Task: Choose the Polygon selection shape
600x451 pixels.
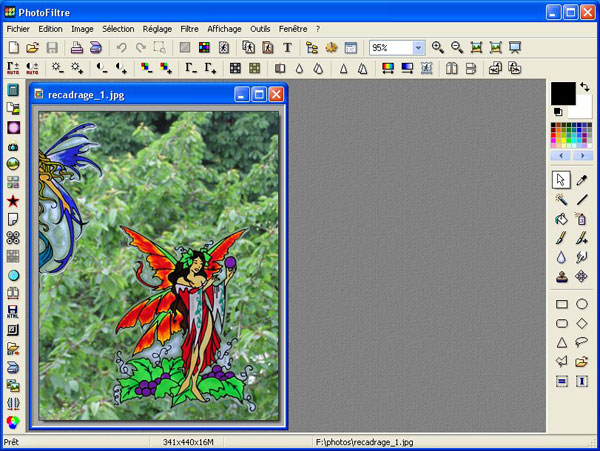Action: coord(561,361)
